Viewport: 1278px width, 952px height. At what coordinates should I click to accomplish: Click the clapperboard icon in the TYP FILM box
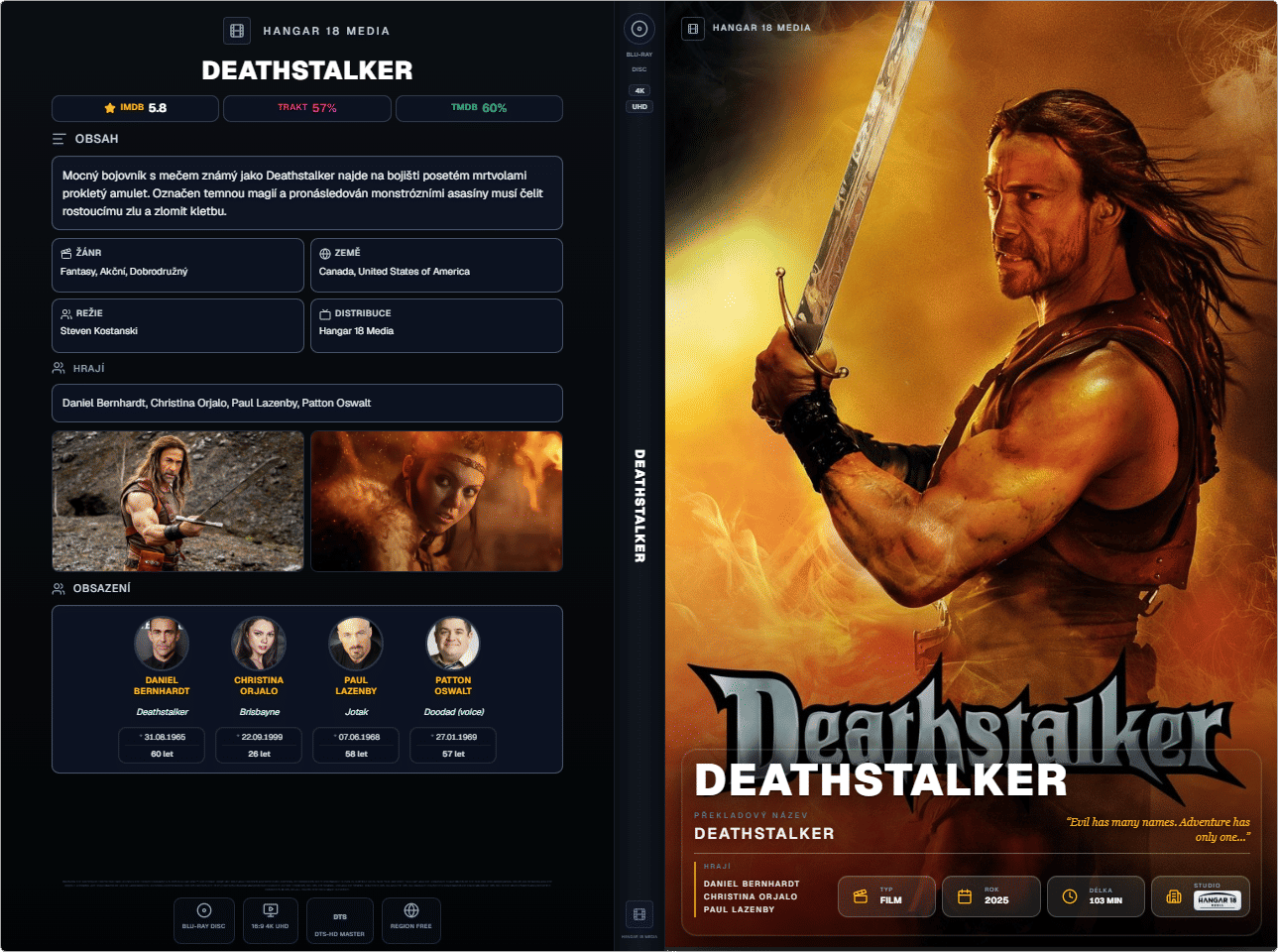point(861,896)
